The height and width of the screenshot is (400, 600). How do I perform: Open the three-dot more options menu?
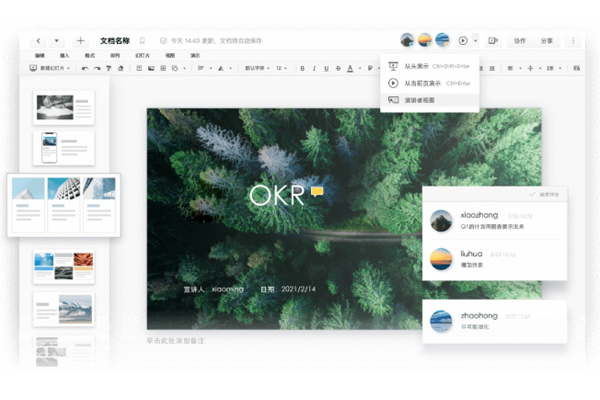pyautogui.click(x=573, y=41)
